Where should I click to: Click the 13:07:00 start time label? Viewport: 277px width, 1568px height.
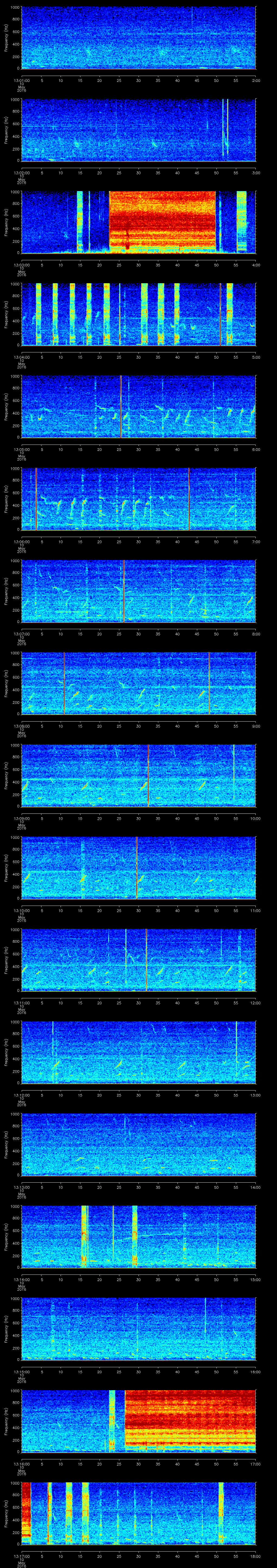[x=21, y=634]
